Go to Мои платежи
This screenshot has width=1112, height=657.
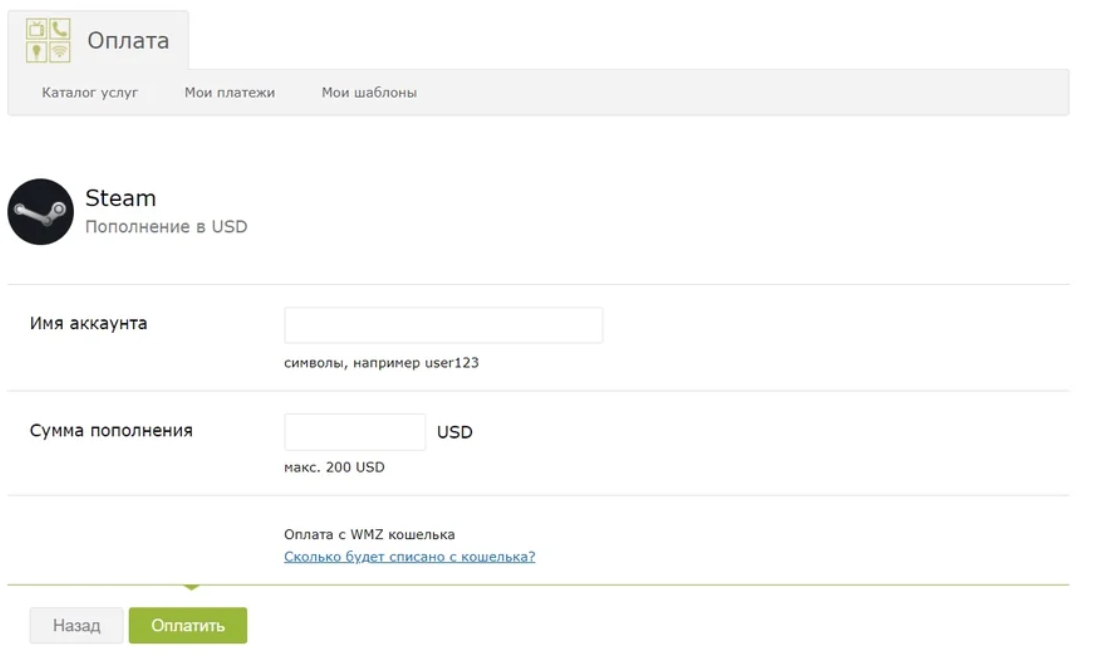pyautogui.click(x=229, y=92)
